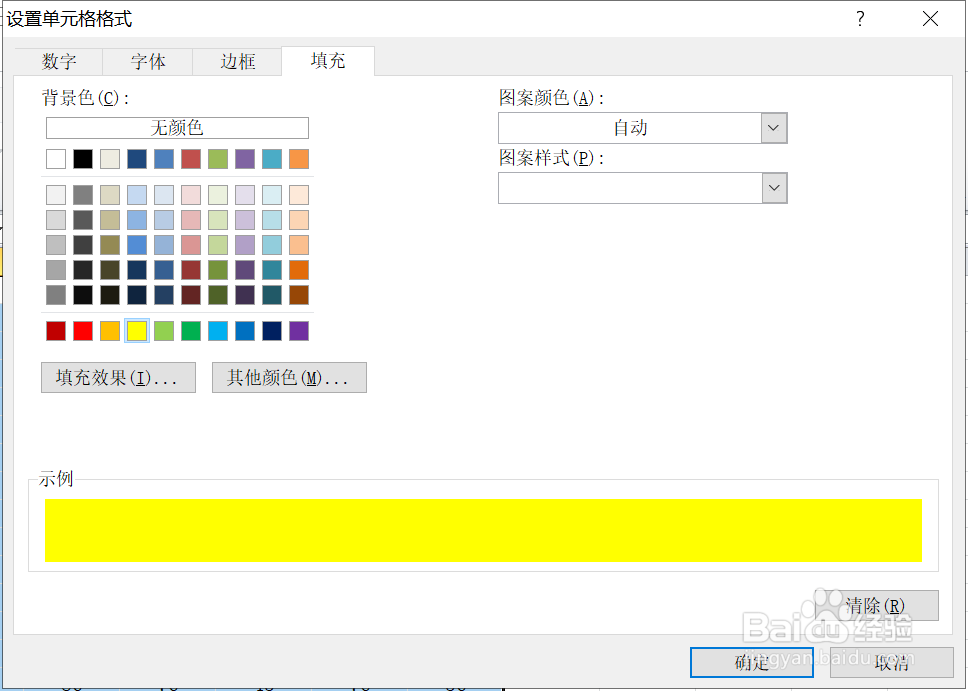Click the yellow 示例 preview area
Screen dimensions: 968x691
click(x=483, y=530)
